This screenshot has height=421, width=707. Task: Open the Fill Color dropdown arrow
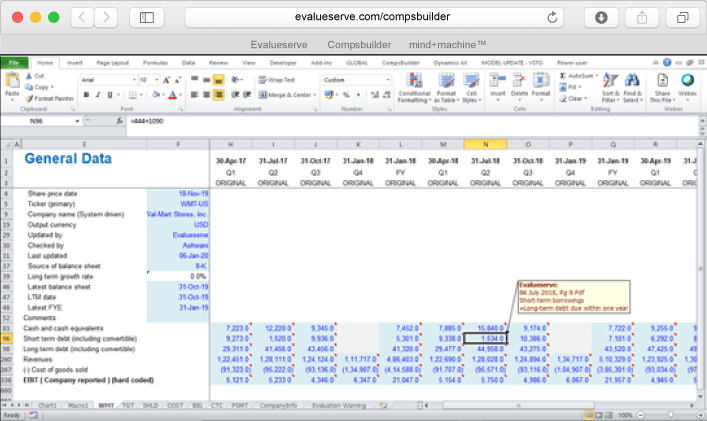click(163, 95)
